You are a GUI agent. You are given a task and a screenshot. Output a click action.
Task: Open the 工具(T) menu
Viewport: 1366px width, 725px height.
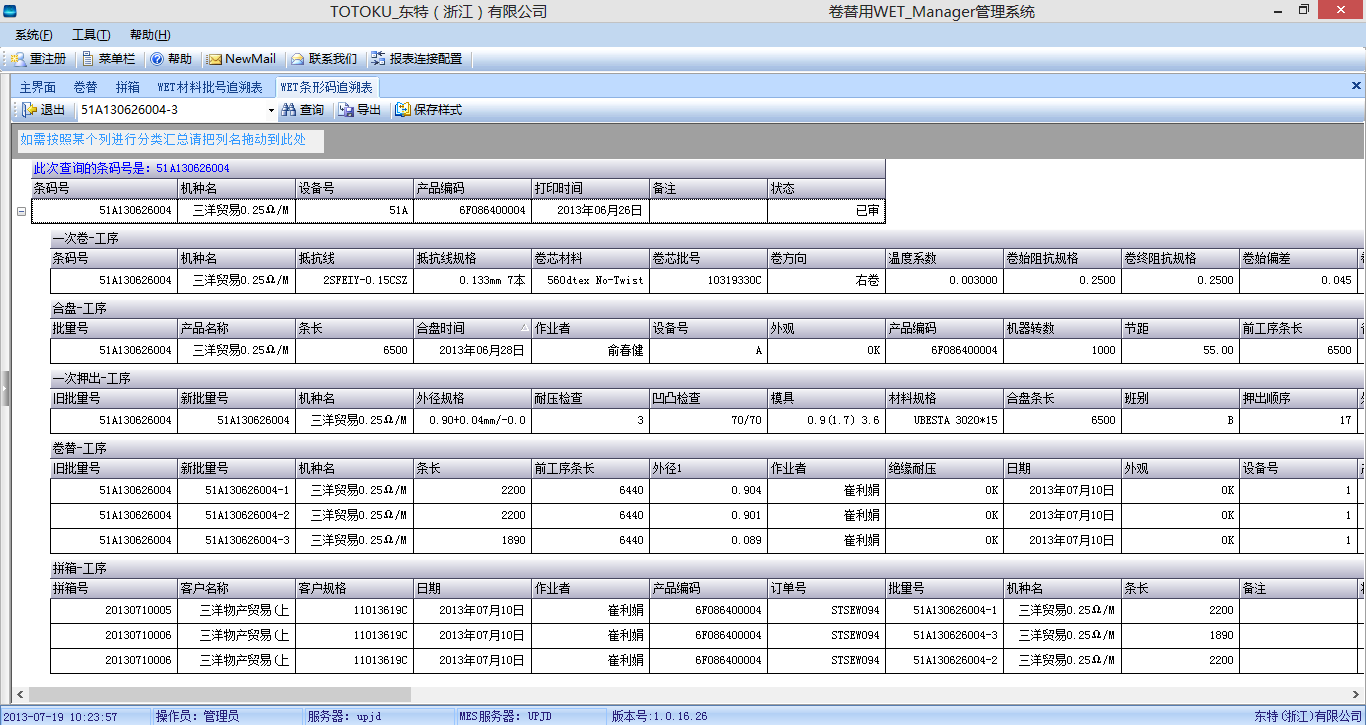click(x=91, y=35)
